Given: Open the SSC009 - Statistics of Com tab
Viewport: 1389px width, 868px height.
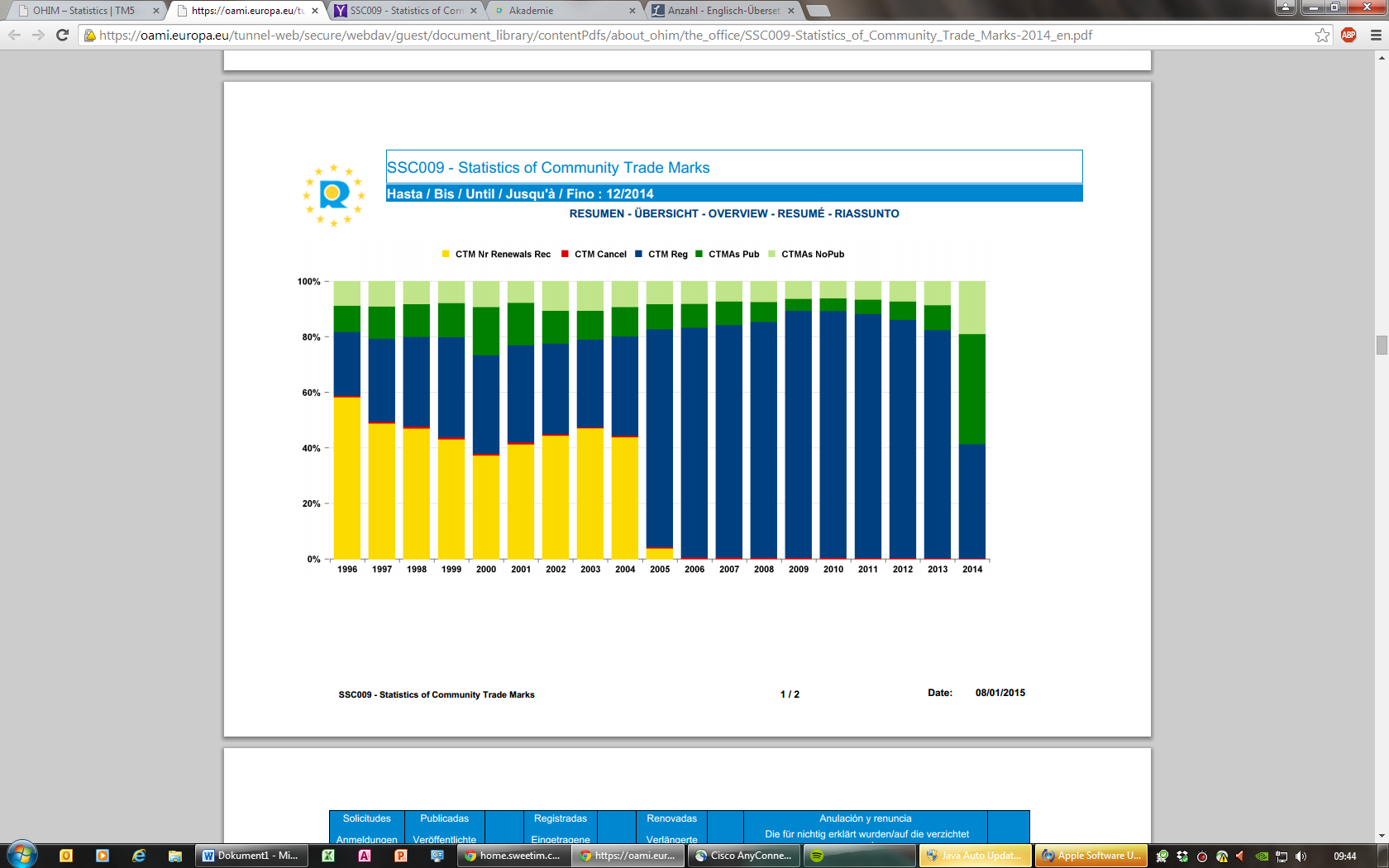Looking at the screenshot, I should 405,11.
